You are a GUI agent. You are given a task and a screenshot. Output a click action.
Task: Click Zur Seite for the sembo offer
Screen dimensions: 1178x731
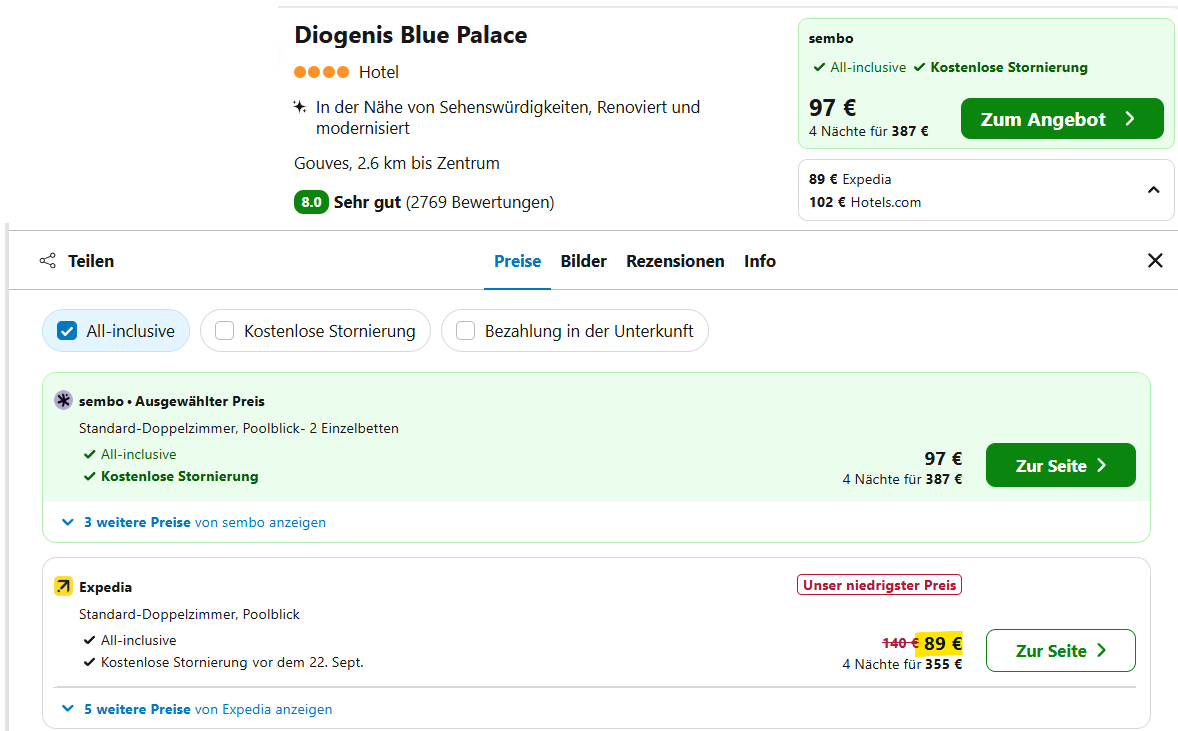(1060, 465)
